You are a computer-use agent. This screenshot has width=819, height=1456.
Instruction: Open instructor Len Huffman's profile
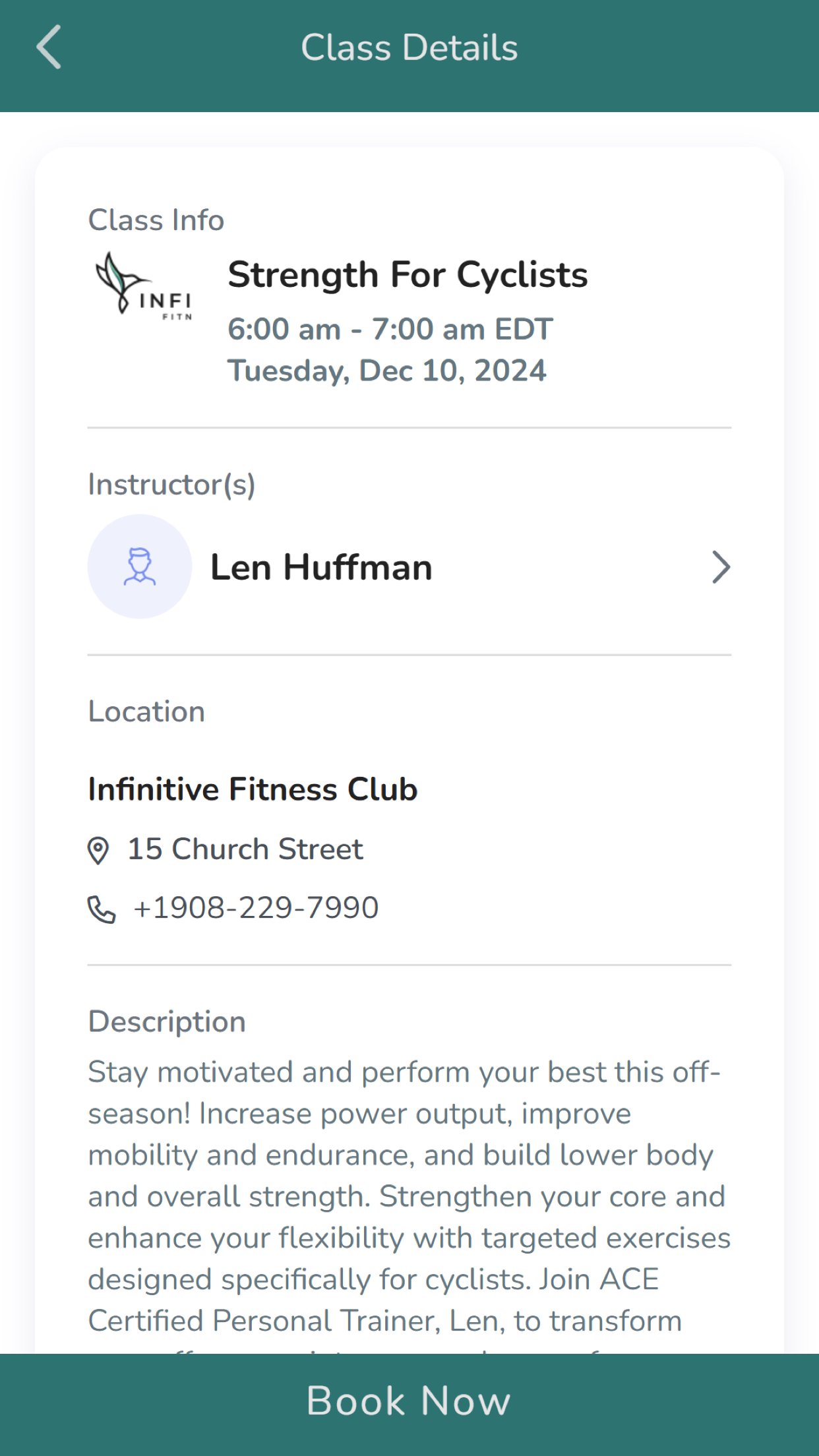[x=321, y=567]
